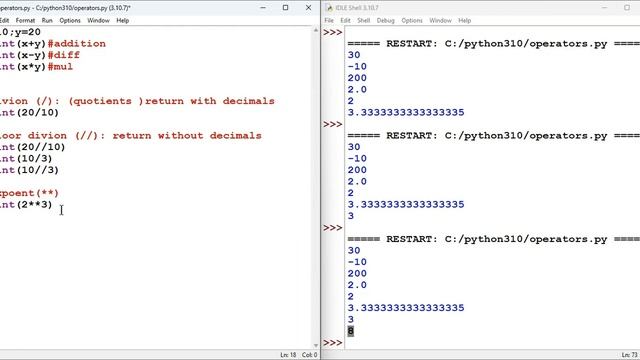Click the IDLE Shell Python icon in title bar
Viewport: 640px width, 360px height.
click(329, 8)
